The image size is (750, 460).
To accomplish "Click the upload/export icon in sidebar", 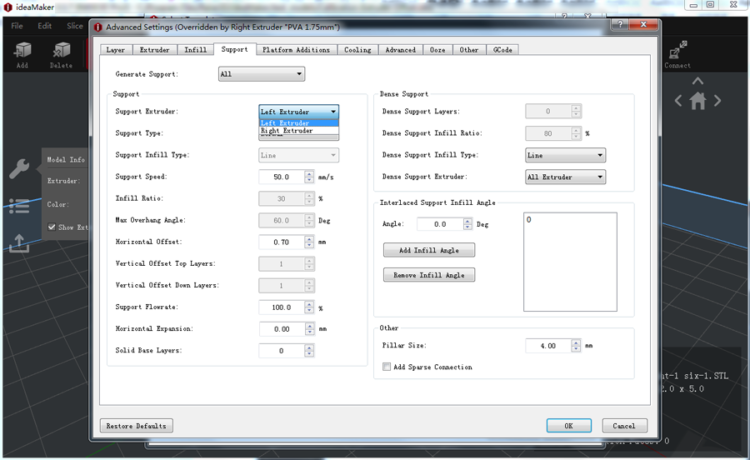I will click(x=19, y=243).
